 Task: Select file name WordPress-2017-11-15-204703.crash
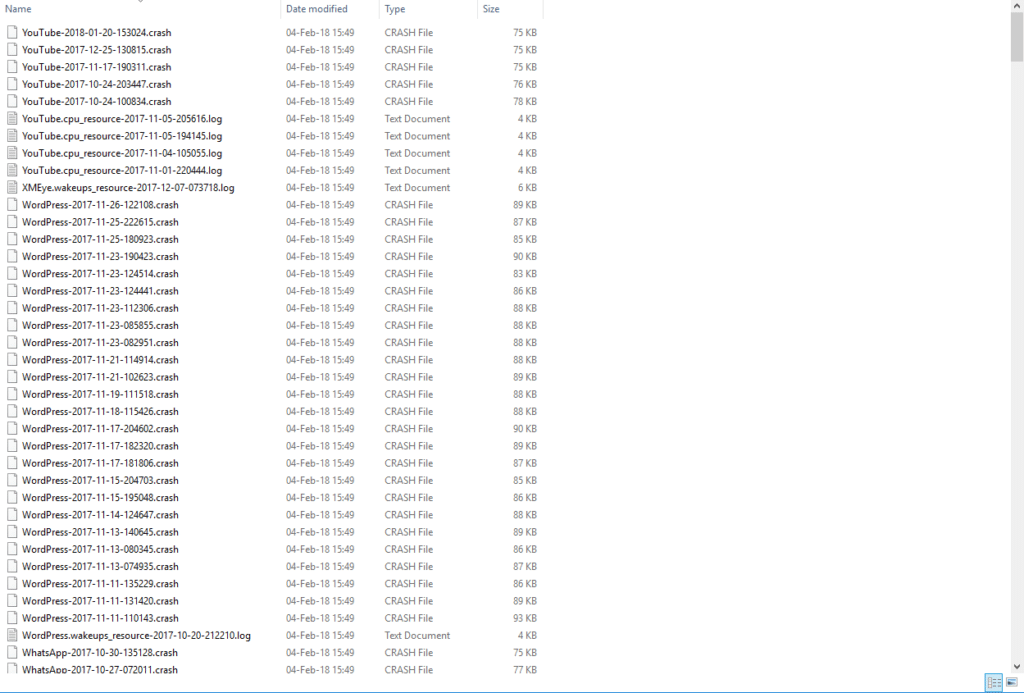click(100, 480)
